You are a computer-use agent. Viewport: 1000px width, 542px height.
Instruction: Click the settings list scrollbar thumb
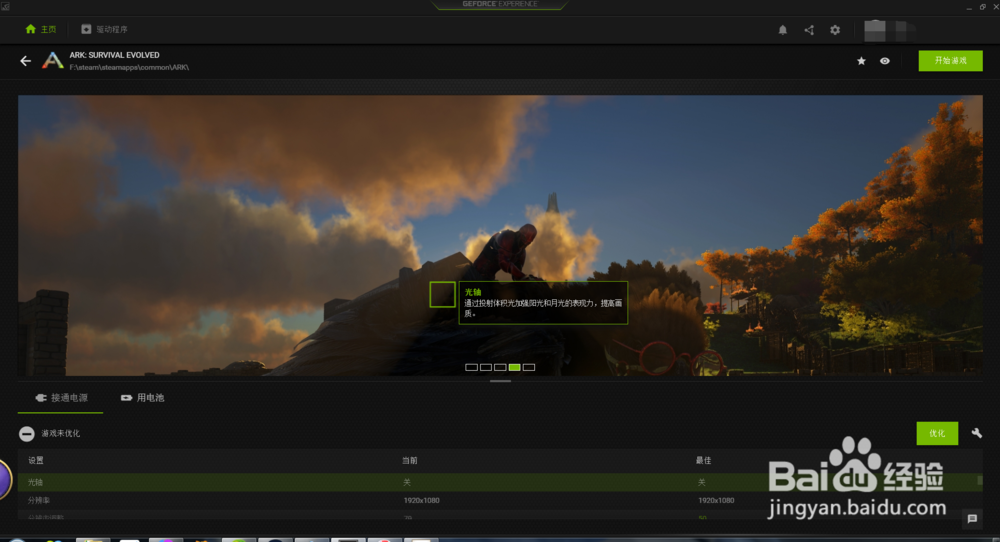980,480
